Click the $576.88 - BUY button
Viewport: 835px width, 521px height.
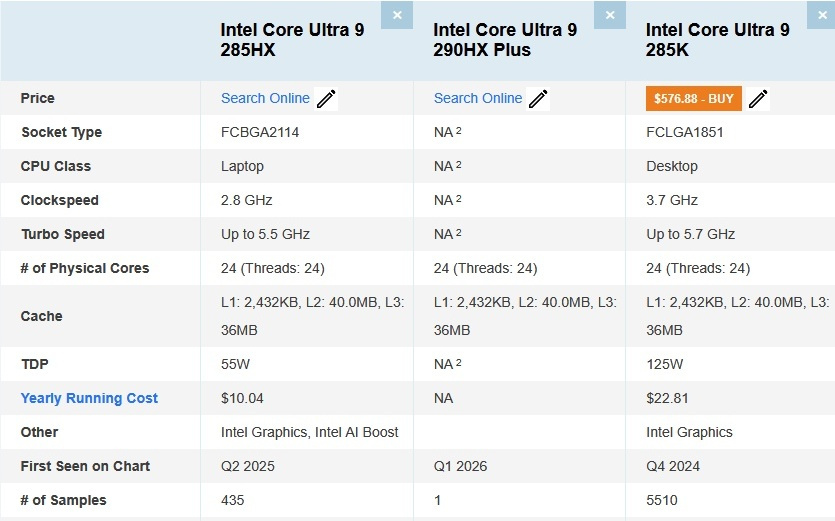(x=693, y=99)
